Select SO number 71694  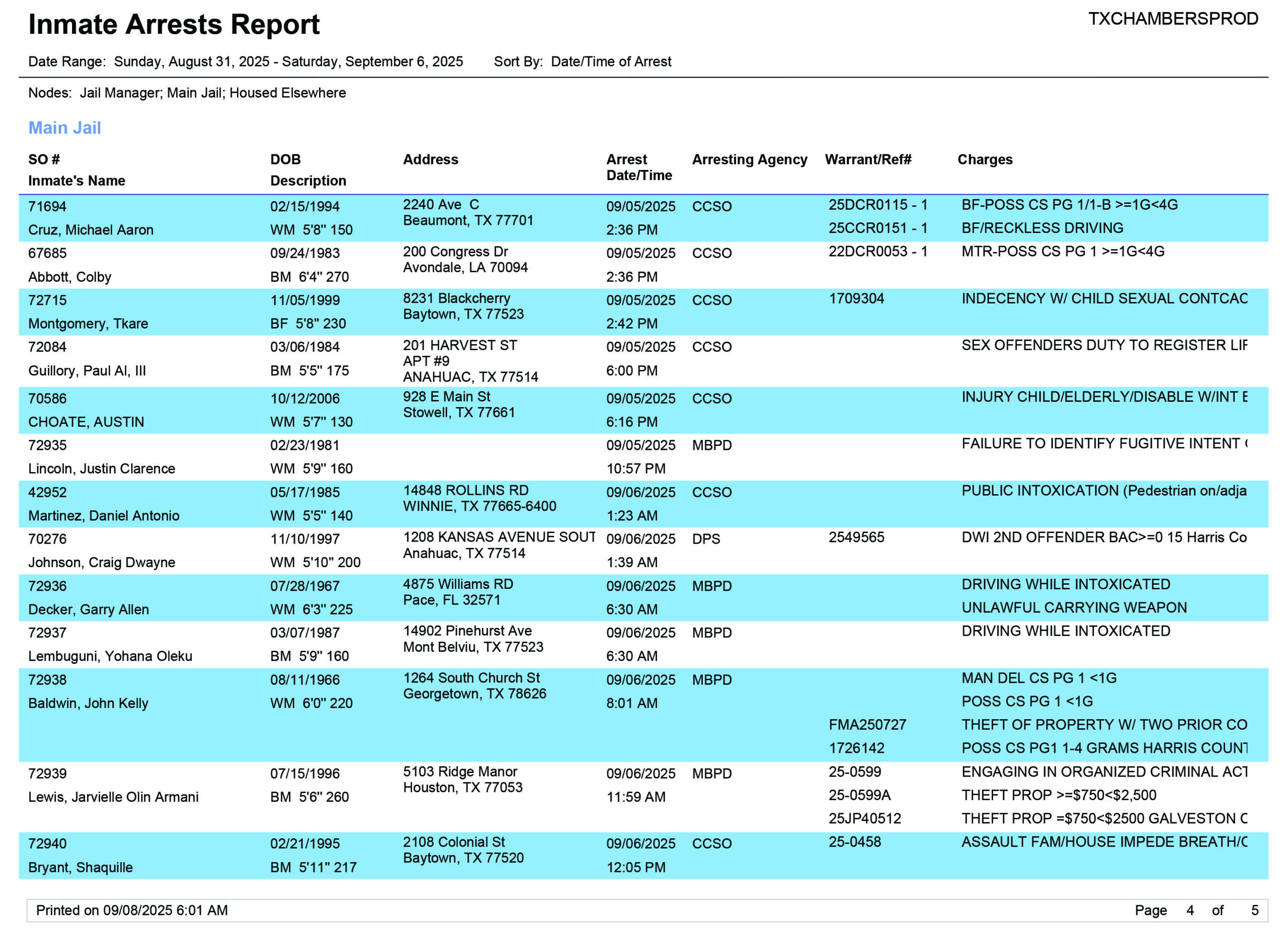click(48, 206)
